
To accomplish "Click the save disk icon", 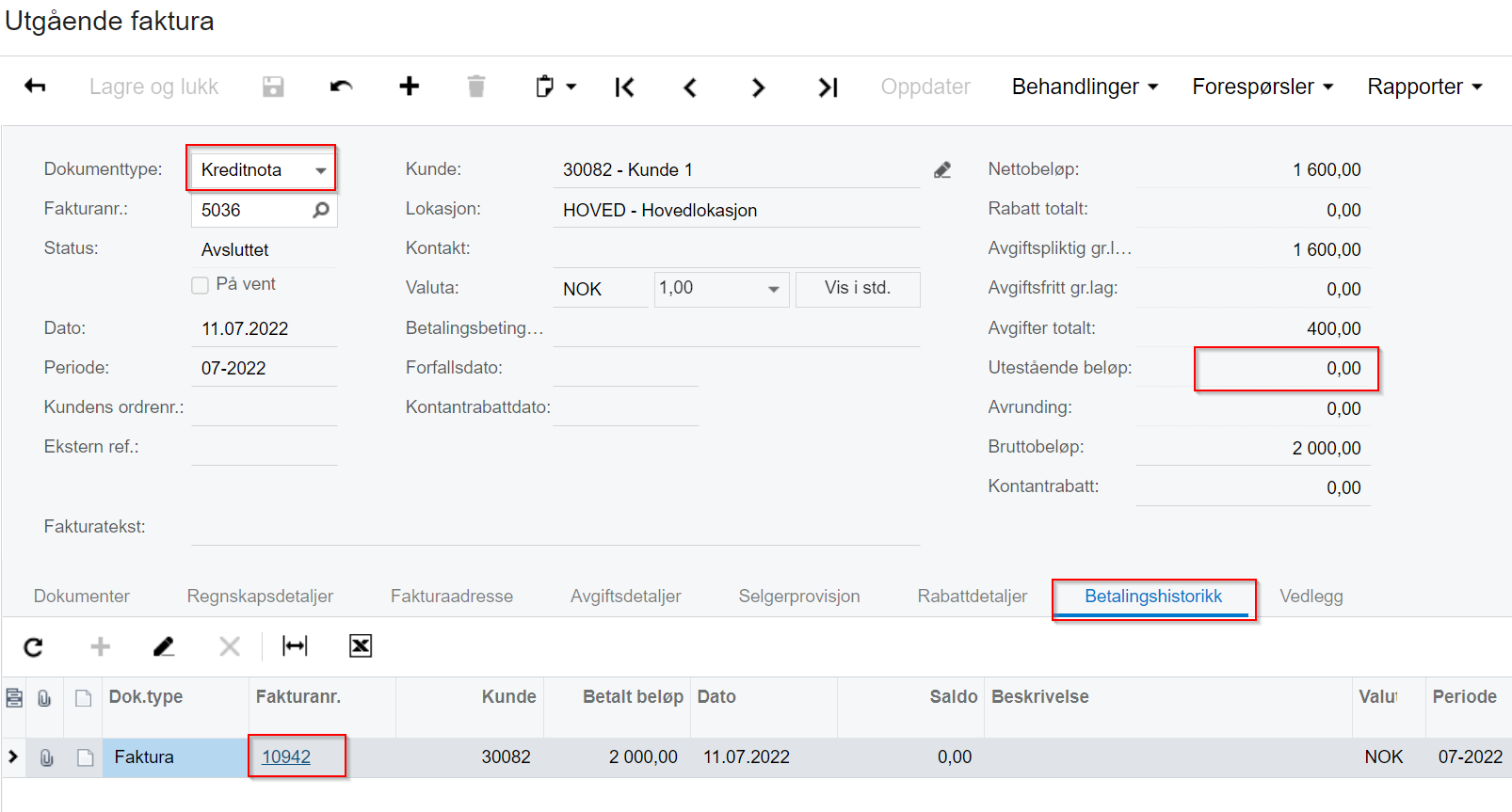I will point(273,87).
